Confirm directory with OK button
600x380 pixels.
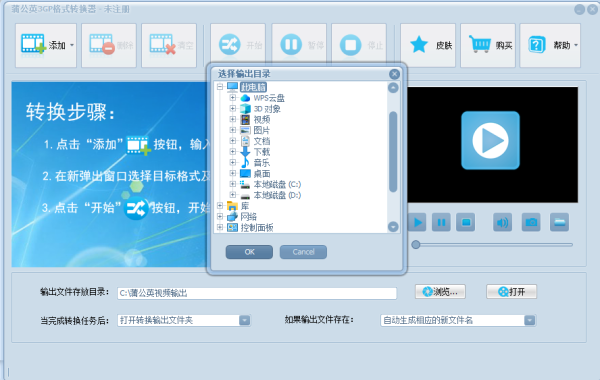(249, 252)
